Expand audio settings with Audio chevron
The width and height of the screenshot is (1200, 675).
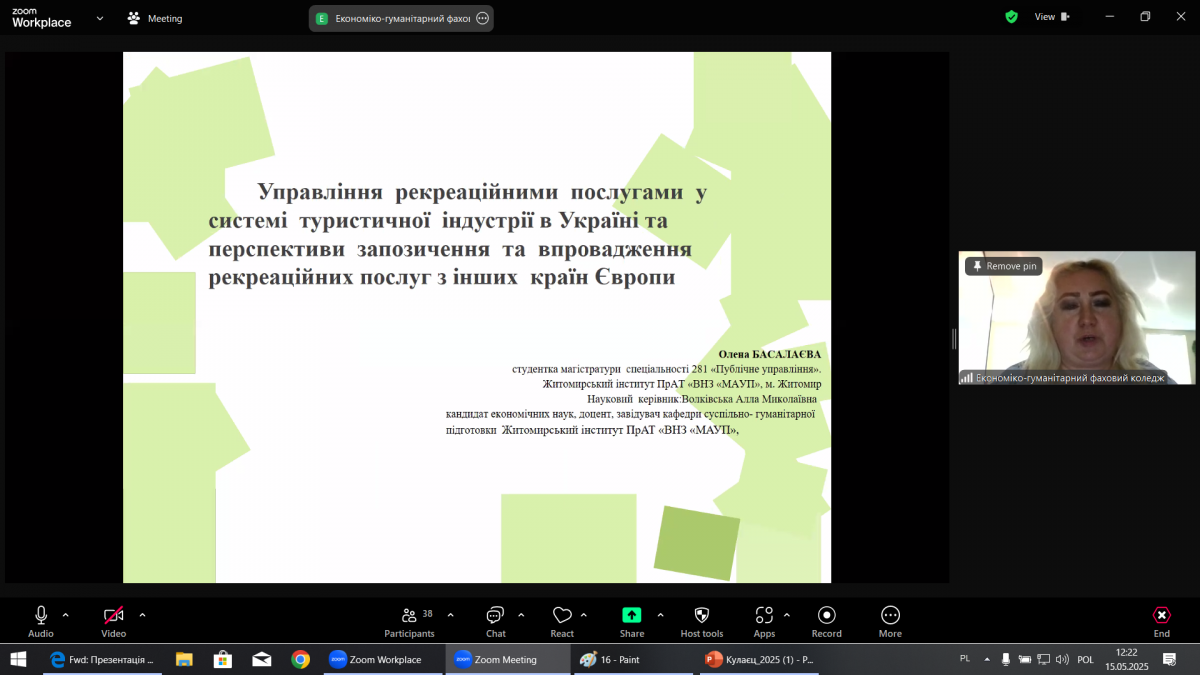pyautogui.click(x=64, y=617)
